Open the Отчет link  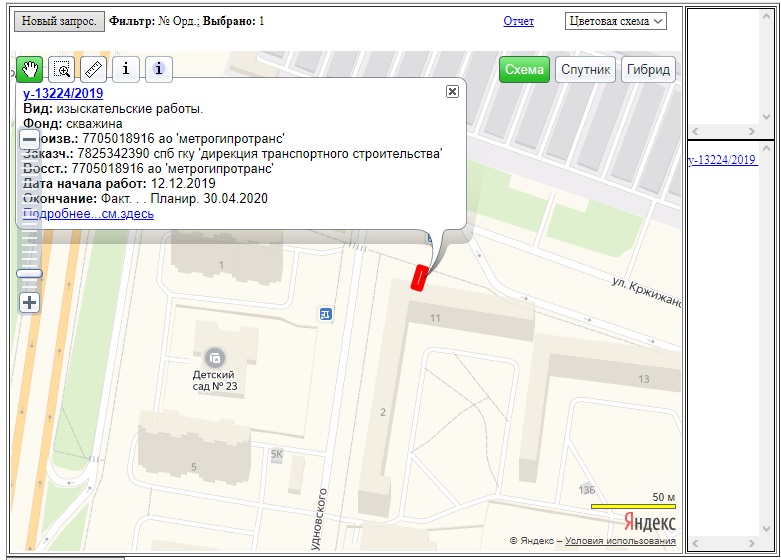pyautogui.click(x=518, y=21)
